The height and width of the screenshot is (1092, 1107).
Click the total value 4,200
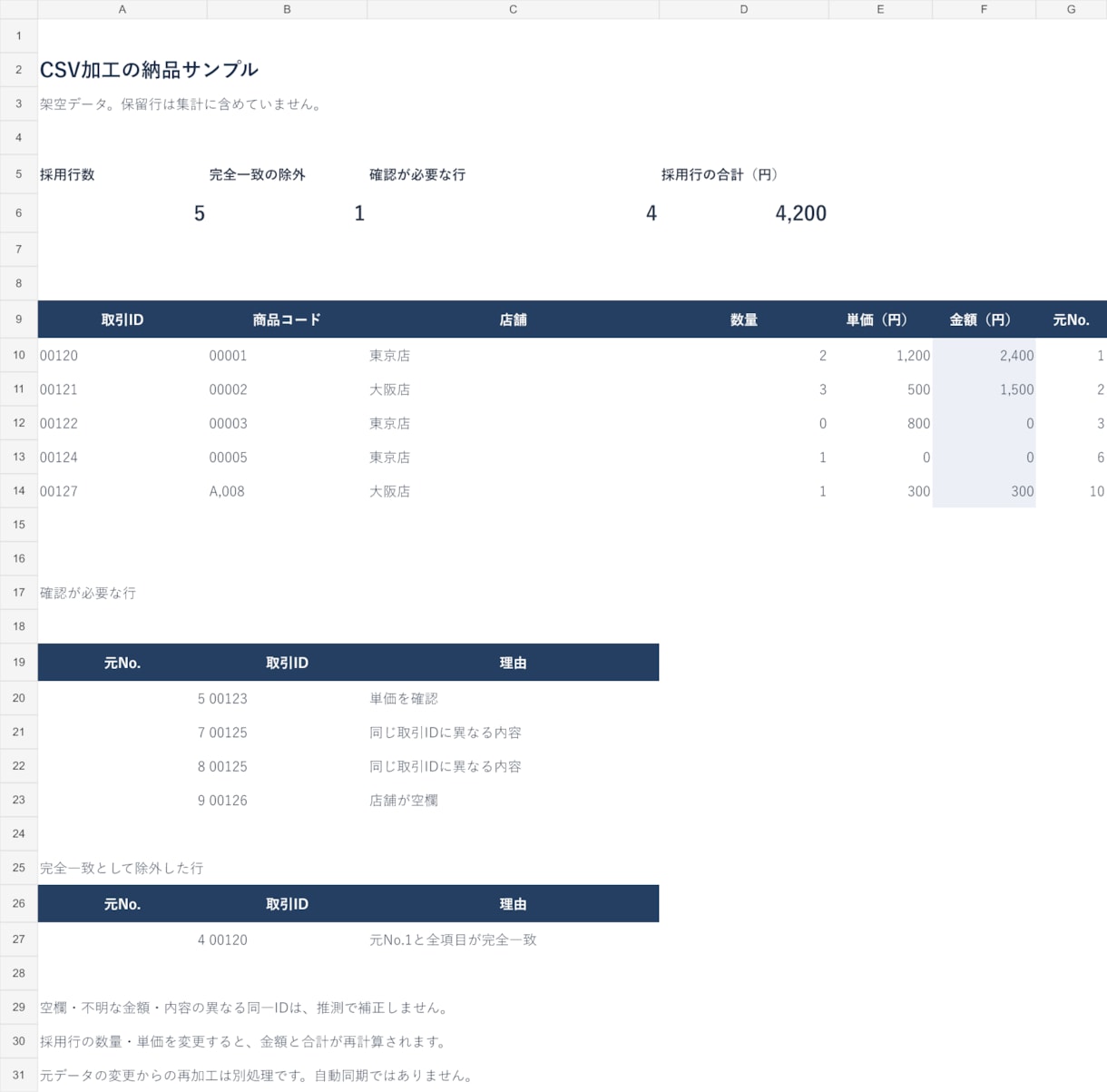coord(800,213)
